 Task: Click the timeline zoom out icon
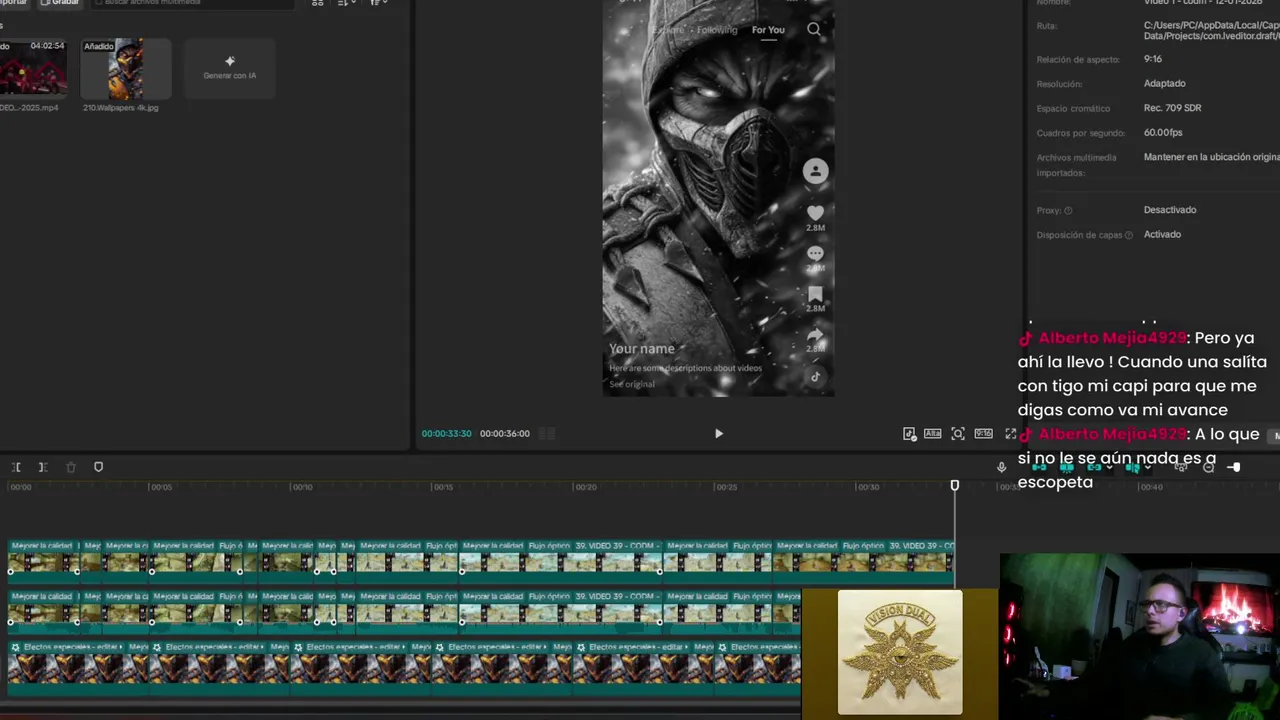[x=1209, y=467]
